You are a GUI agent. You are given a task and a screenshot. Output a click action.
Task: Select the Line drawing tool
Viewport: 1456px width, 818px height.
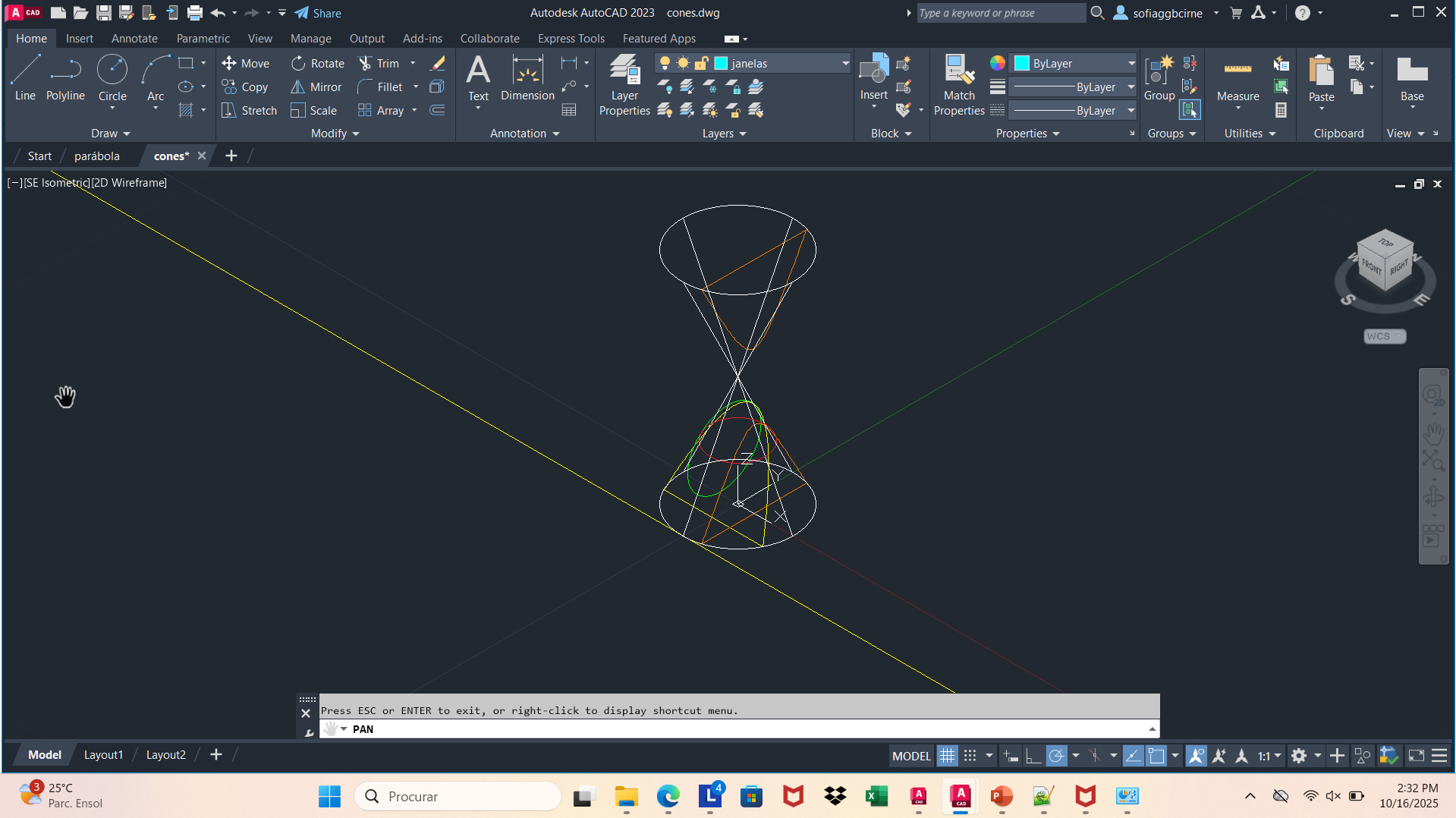pyautogui.click(x=25, y=77)
